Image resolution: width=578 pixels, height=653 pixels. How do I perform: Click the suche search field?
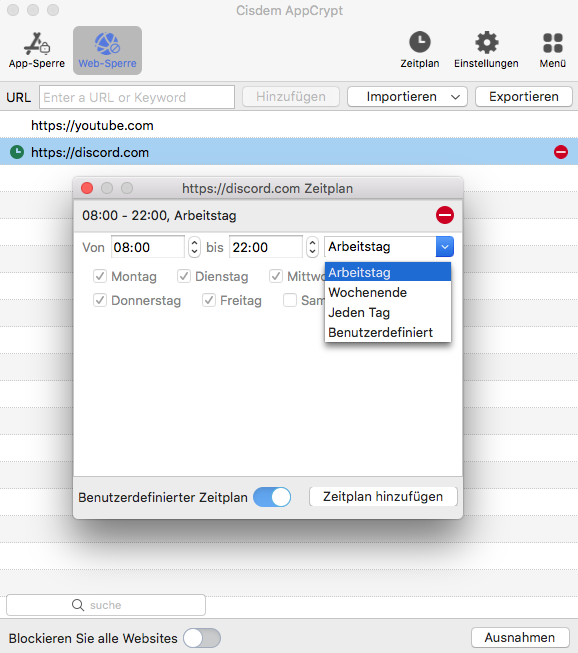pyautogui.click(x=106, y=605)
